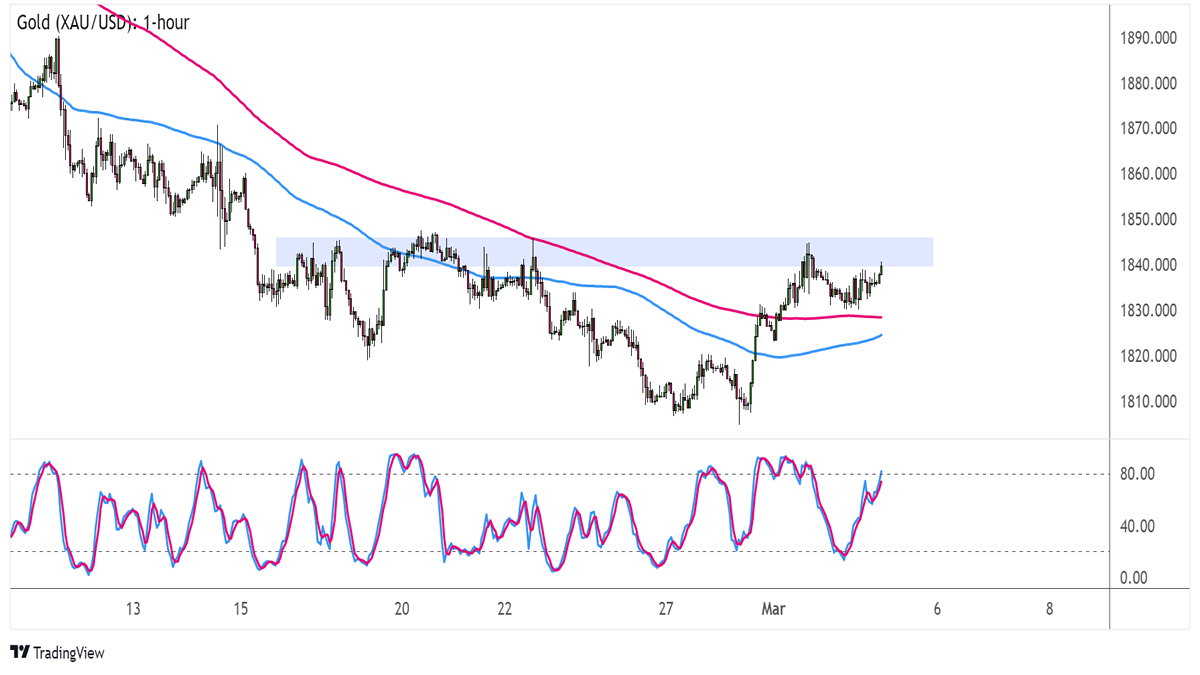Select the 13 date marker on time axis
The image size is (1200, 675).
pyautogui.click(x=132, y=608)
